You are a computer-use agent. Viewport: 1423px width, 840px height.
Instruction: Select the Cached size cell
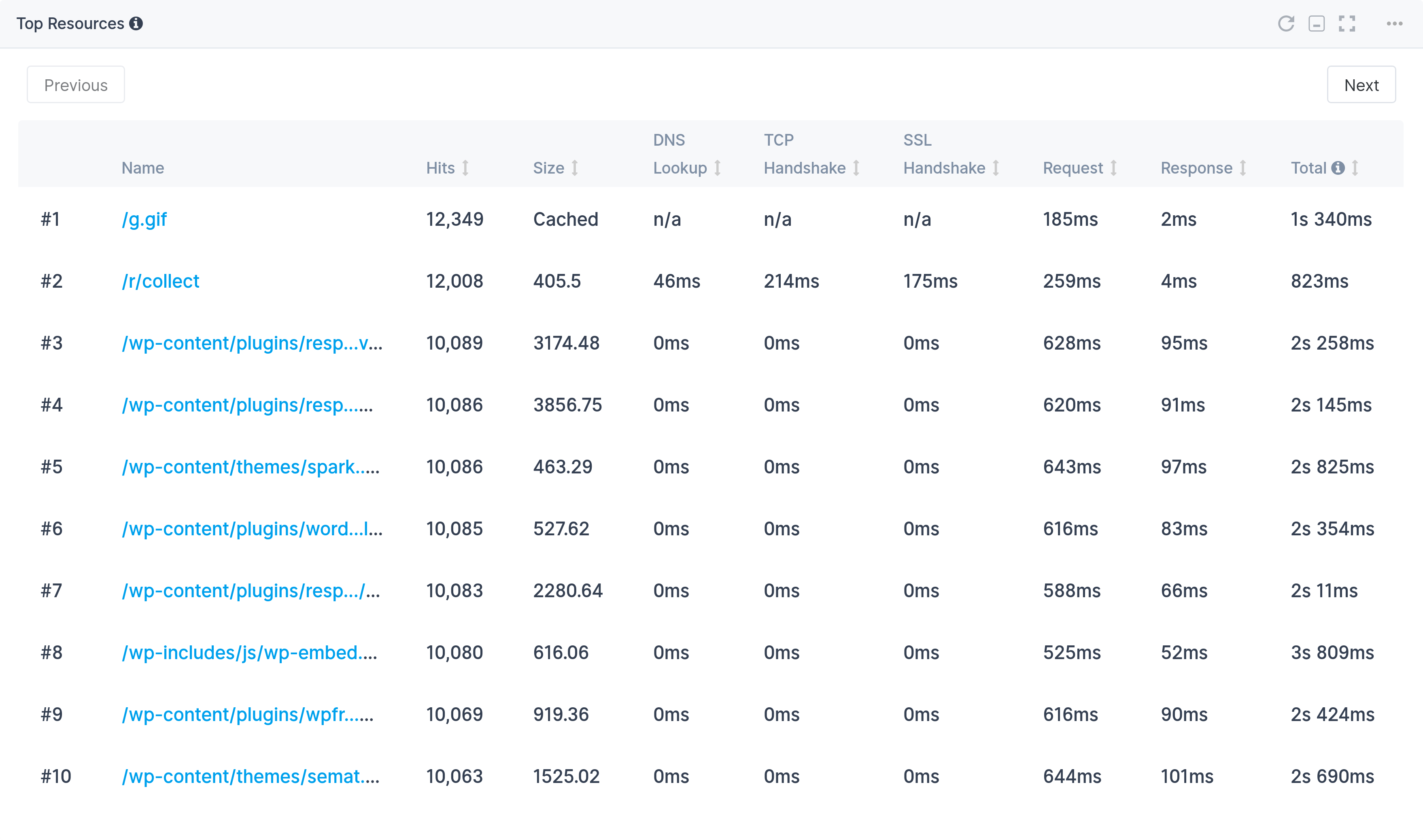[x=565, y=220]
